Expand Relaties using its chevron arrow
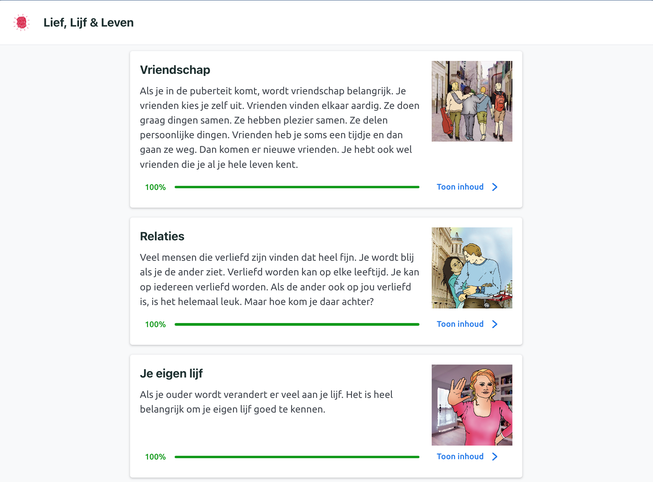 [x=494, y=324]
